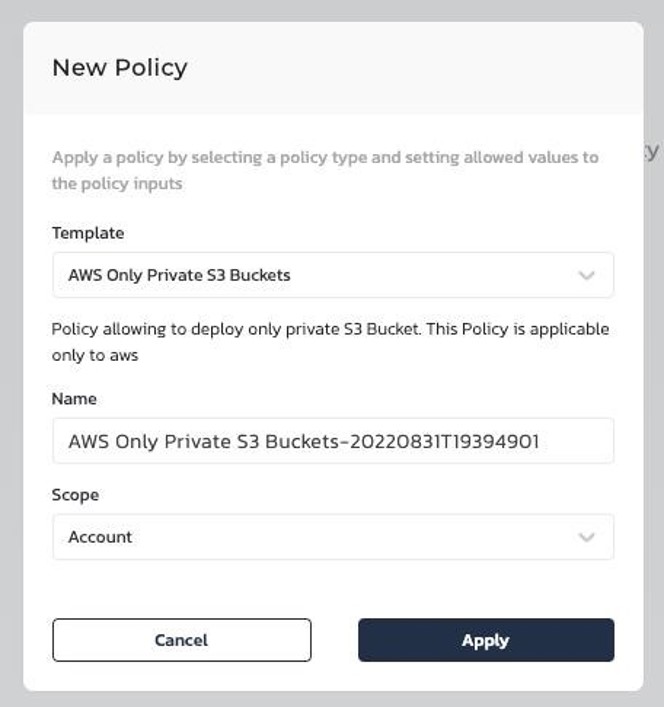Viewport: 664px width, 707px height.
Task: Select the 'Account' scope value text
Action: (100, 537)
